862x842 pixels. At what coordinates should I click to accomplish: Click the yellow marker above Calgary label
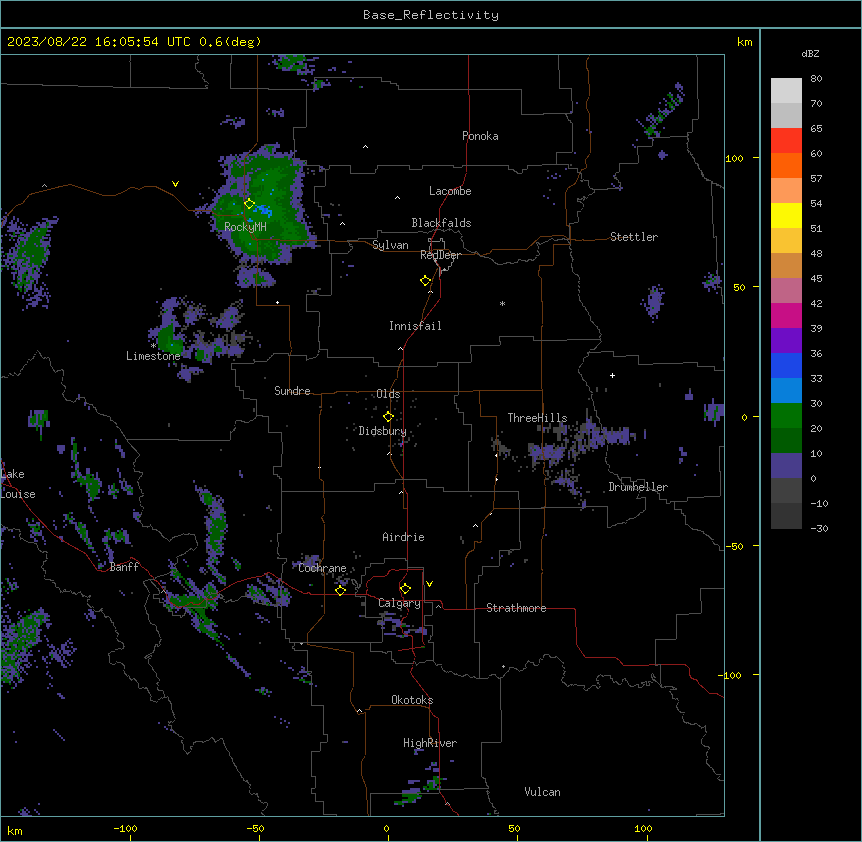click(405, 589)
